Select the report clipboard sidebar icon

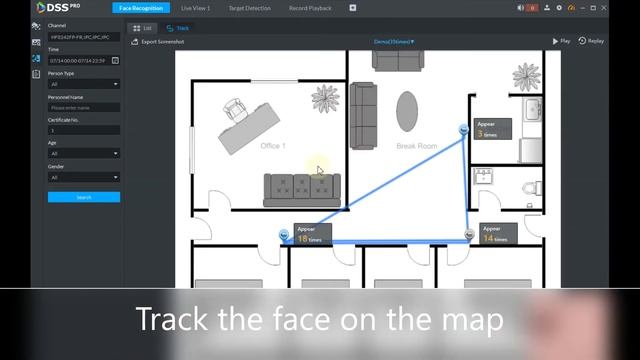coord(36,74)
